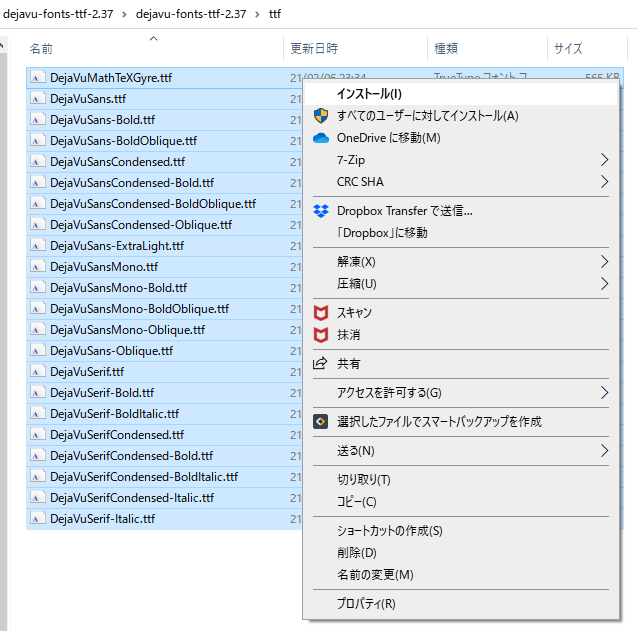Image resolution: width=638 pixels, height=631 pixels.
Task: Click the font file icon of DejaVuSans-Oblique.ttf
Action: tap(37, 351)
